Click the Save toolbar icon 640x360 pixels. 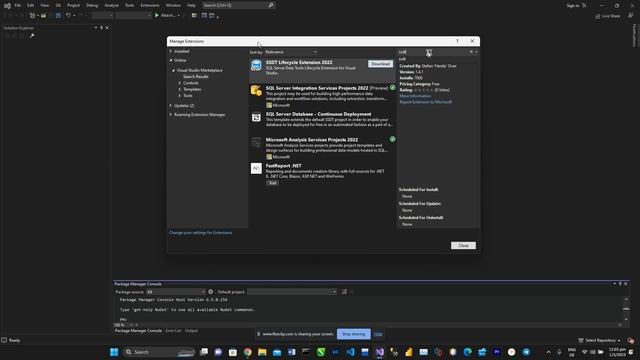(58, 16)
